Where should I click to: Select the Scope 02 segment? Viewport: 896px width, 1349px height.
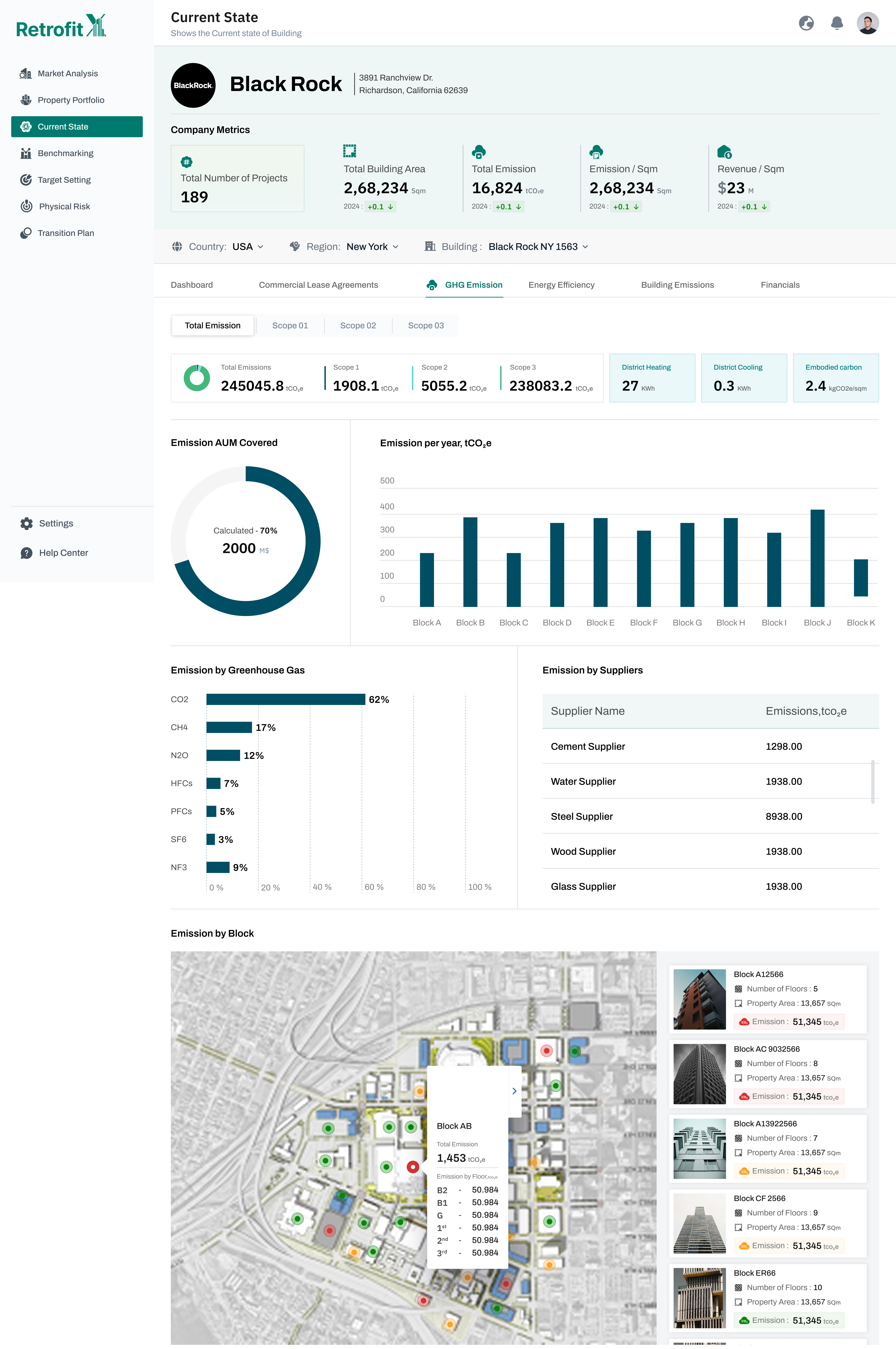coord(358,326)
